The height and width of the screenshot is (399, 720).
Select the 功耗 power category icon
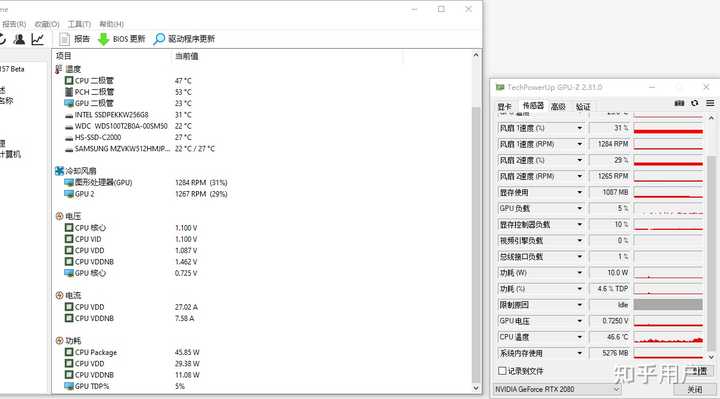(x=59, y=341)
